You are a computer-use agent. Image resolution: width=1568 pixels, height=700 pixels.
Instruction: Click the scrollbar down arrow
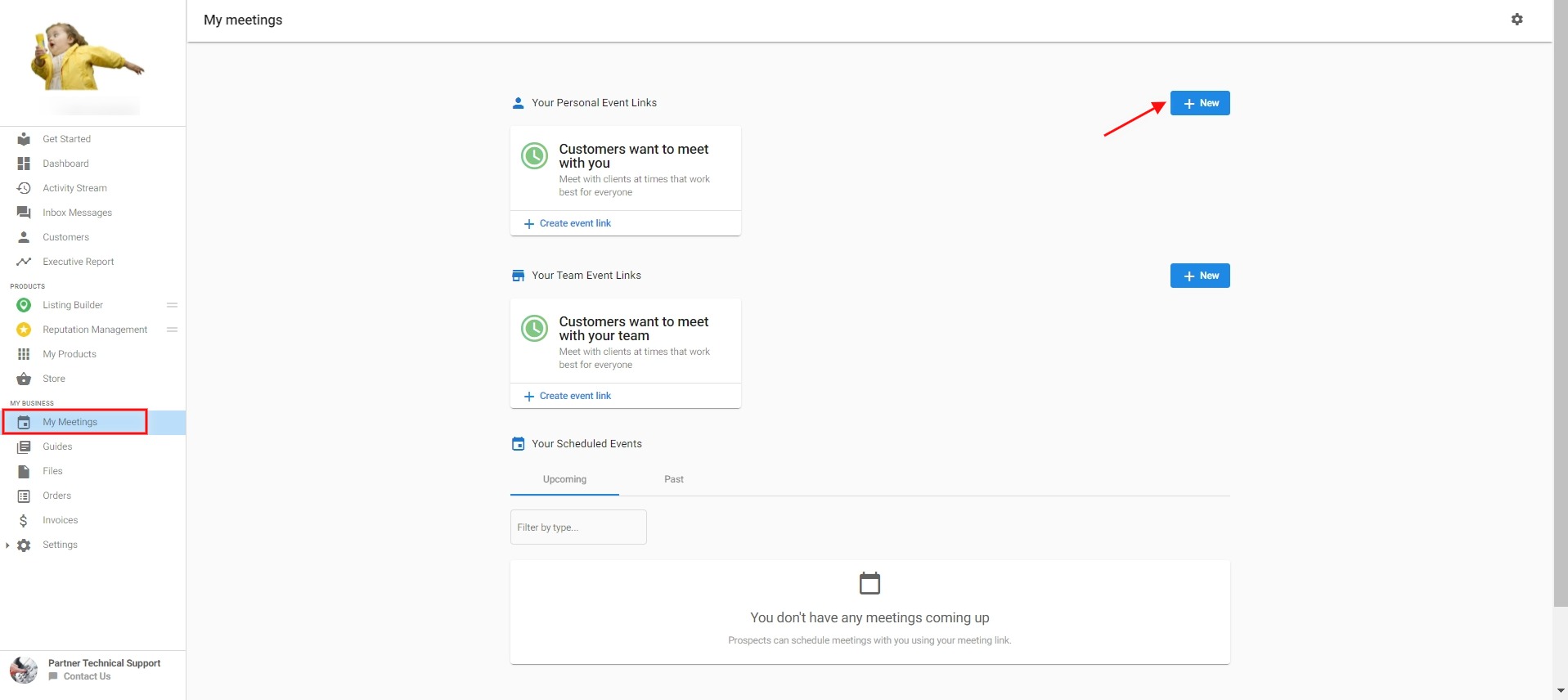pos(1561,692)
